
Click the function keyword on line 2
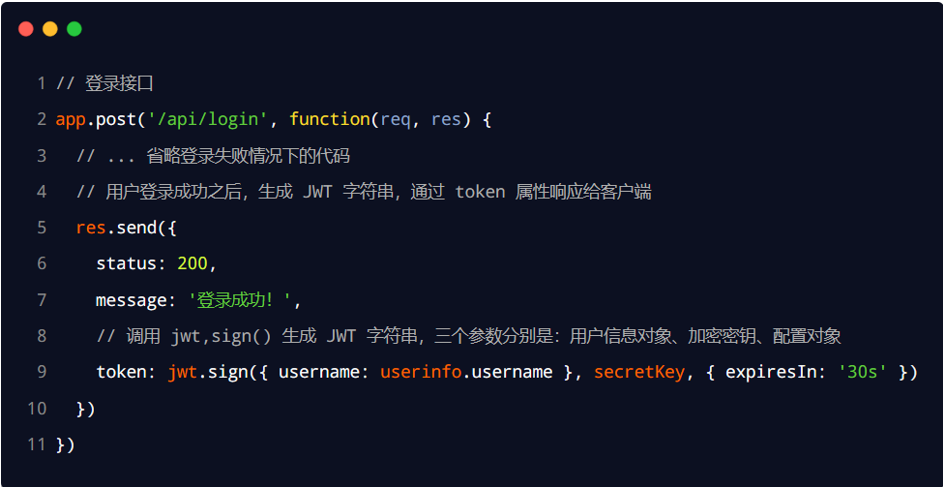point(330,120)
